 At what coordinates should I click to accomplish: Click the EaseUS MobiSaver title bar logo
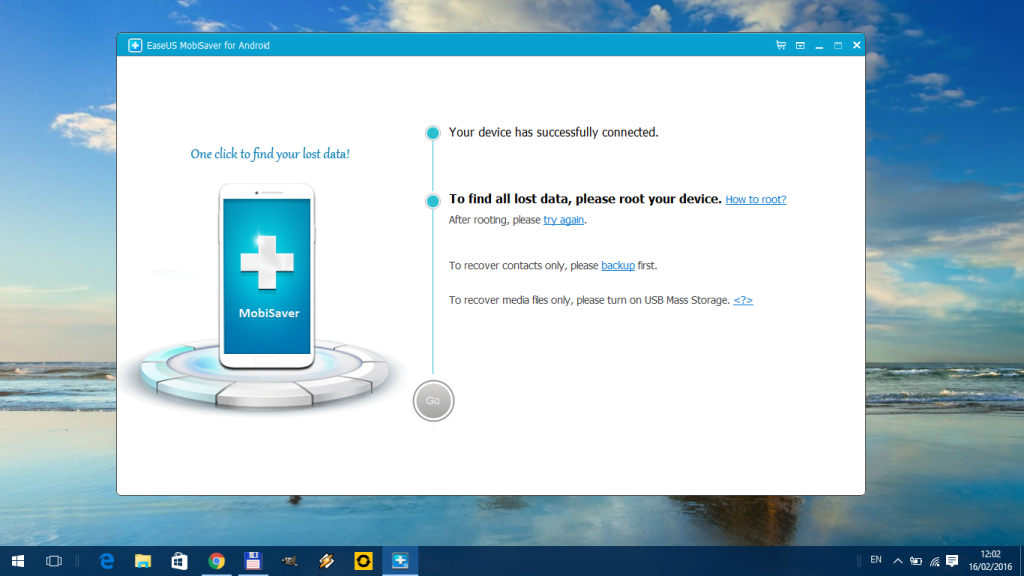(x=135, y=45)
